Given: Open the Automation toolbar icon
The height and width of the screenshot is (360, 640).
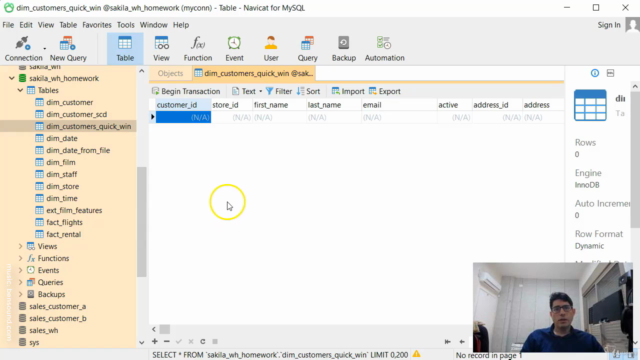Looking at the screenshot, I should (x=384, y=48).
